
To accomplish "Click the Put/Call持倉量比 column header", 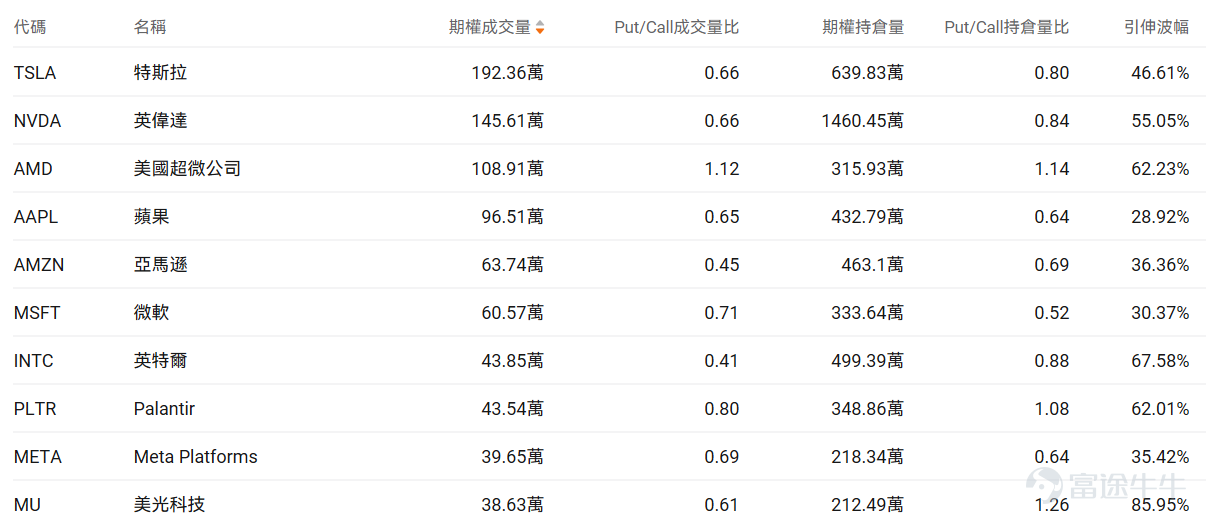I will click(1007, 27).
